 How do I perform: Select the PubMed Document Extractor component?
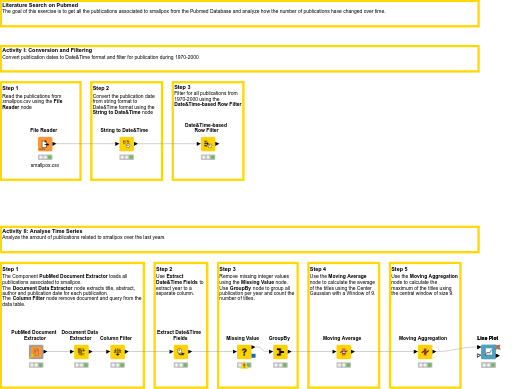36,352
